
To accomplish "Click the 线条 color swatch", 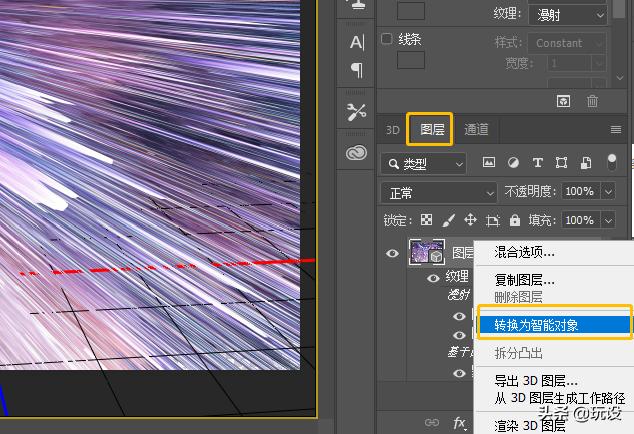I will tap(411, 60).
